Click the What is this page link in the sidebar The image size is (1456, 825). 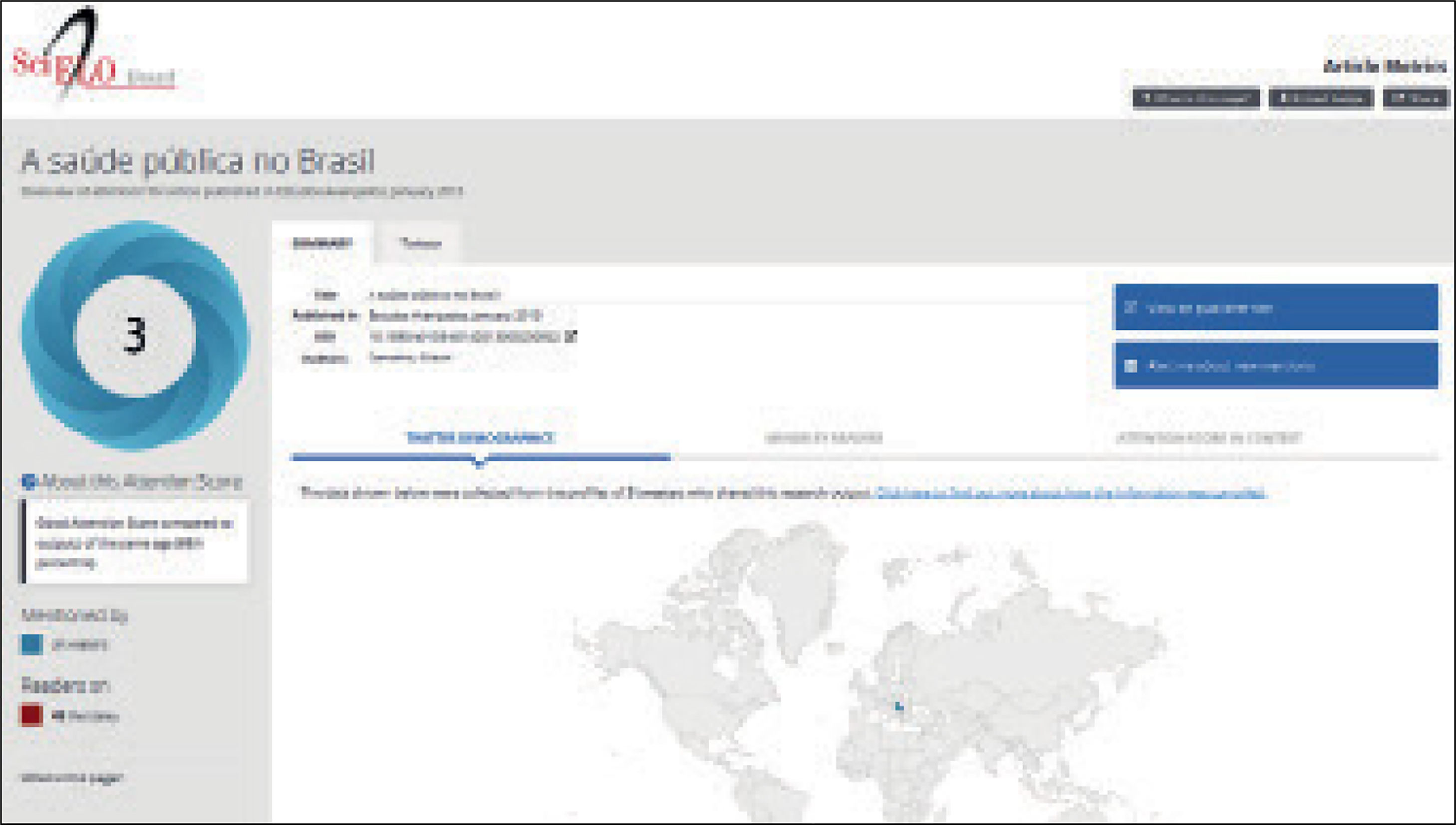click(72, 778)
